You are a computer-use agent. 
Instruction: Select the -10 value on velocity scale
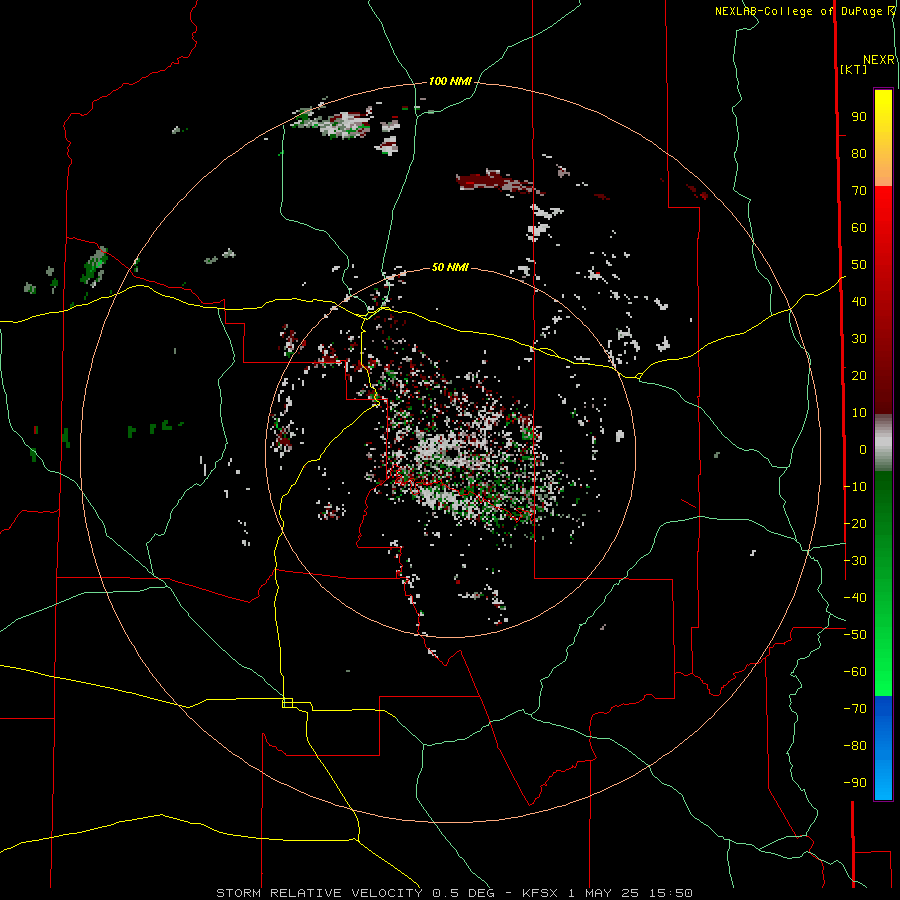coord(855,487)
